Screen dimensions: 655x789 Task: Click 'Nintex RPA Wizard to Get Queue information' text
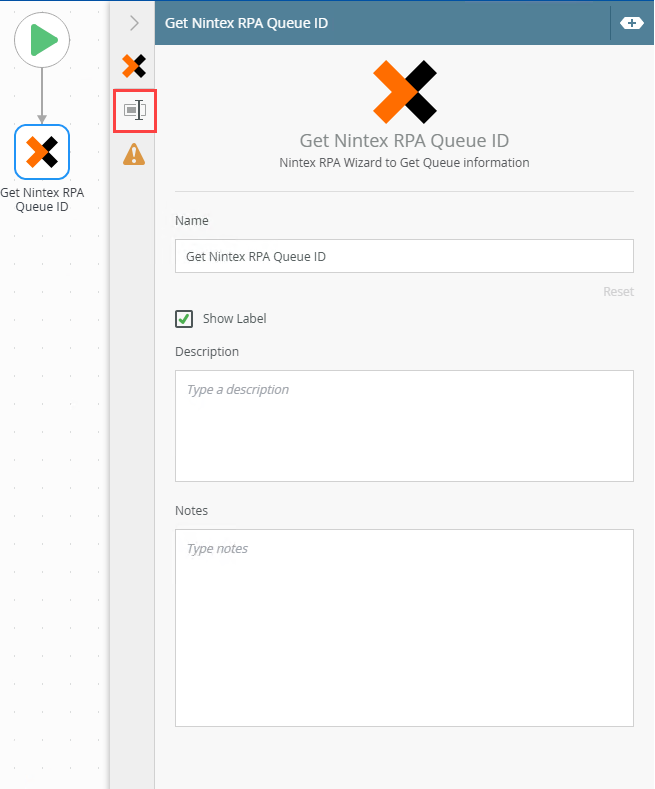404,163
